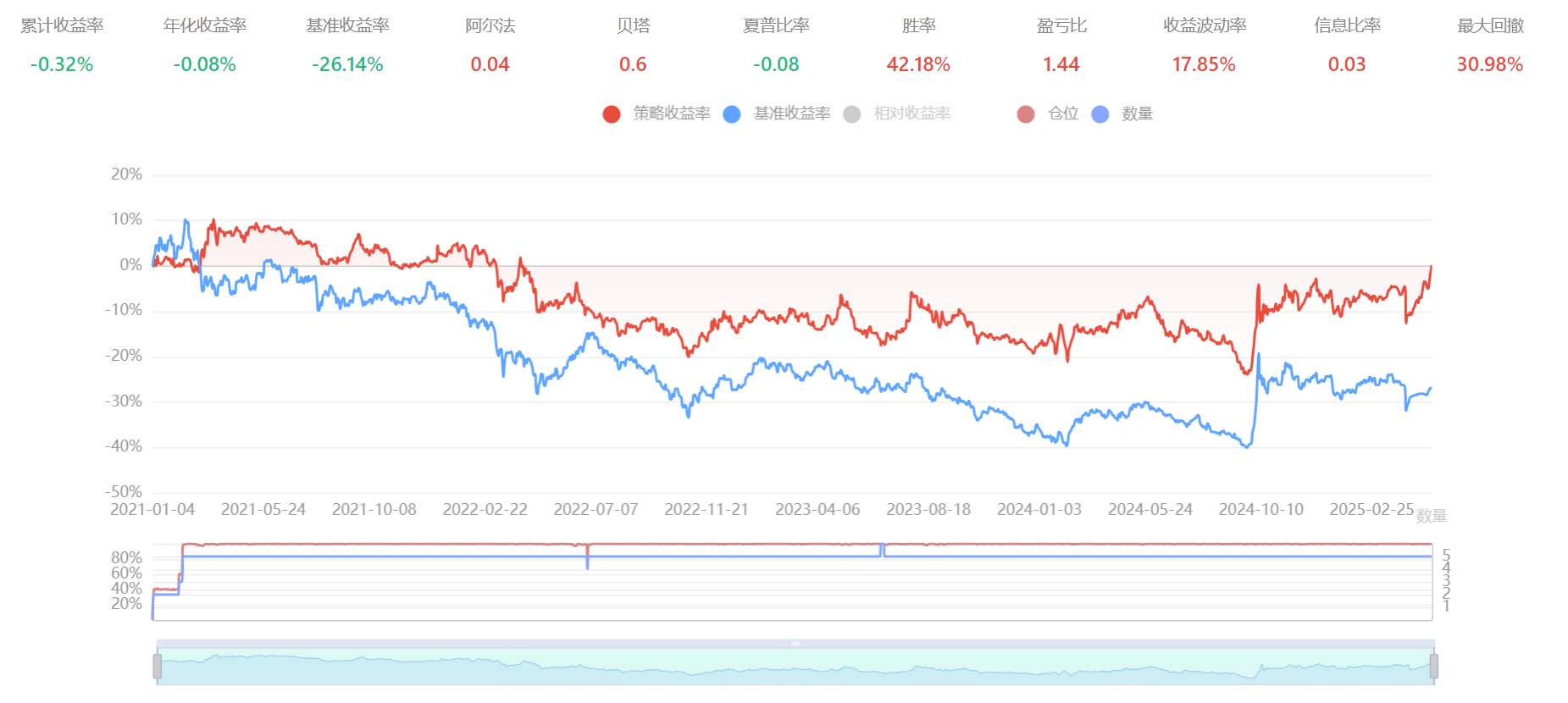The width and height of the screenshot is (1568, 703).
Task: Click the blue 基准收益率 legend circle
Action: pyautogui.click(x=732, y=114)
